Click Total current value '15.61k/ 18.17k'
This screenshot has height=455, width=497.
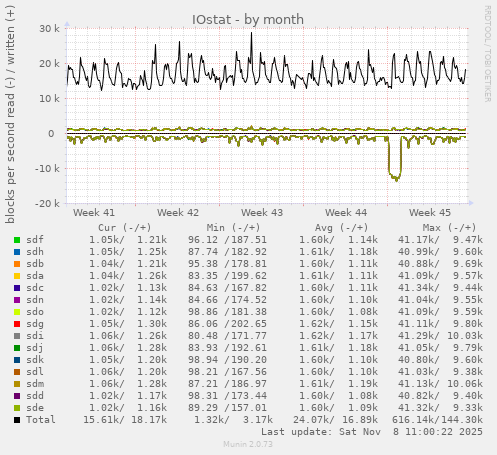[x=125, y=420]
